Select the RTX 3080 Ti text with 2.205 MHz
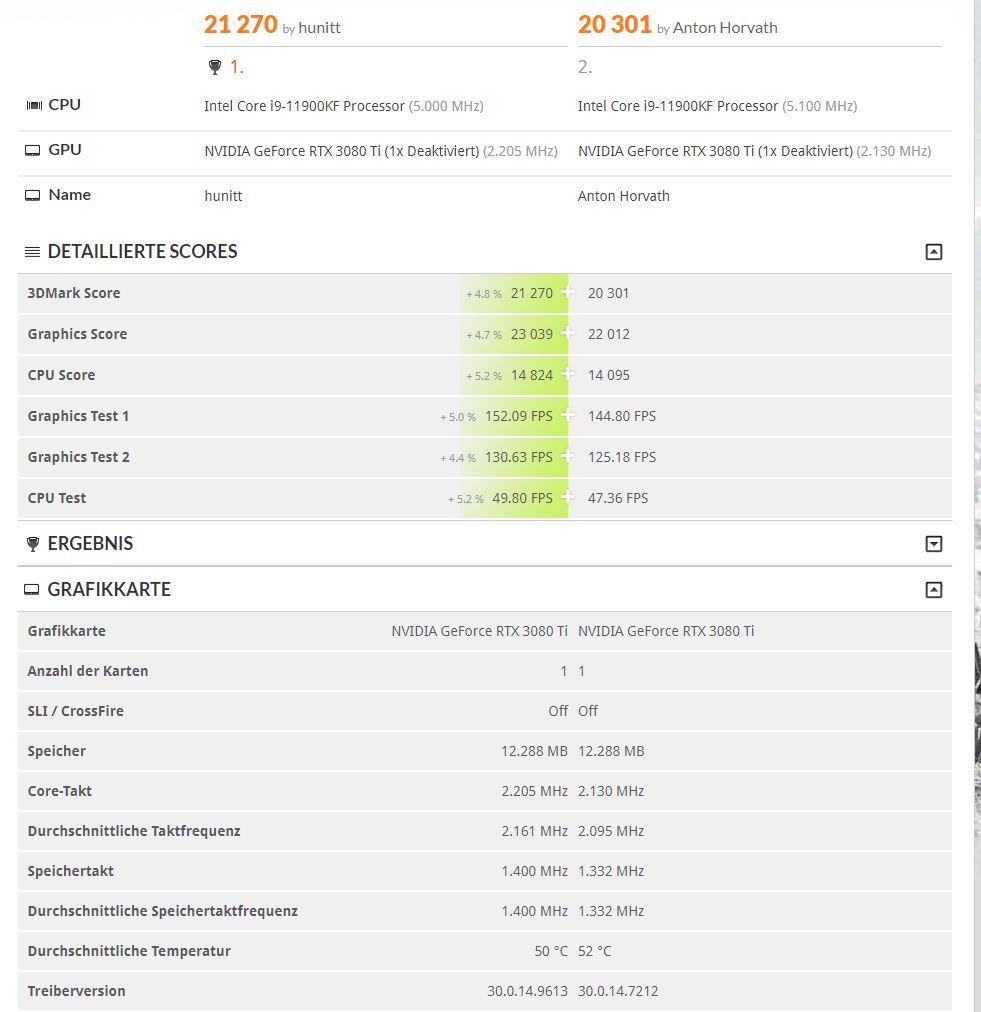The image size is (981, 1012). point(381,151)
